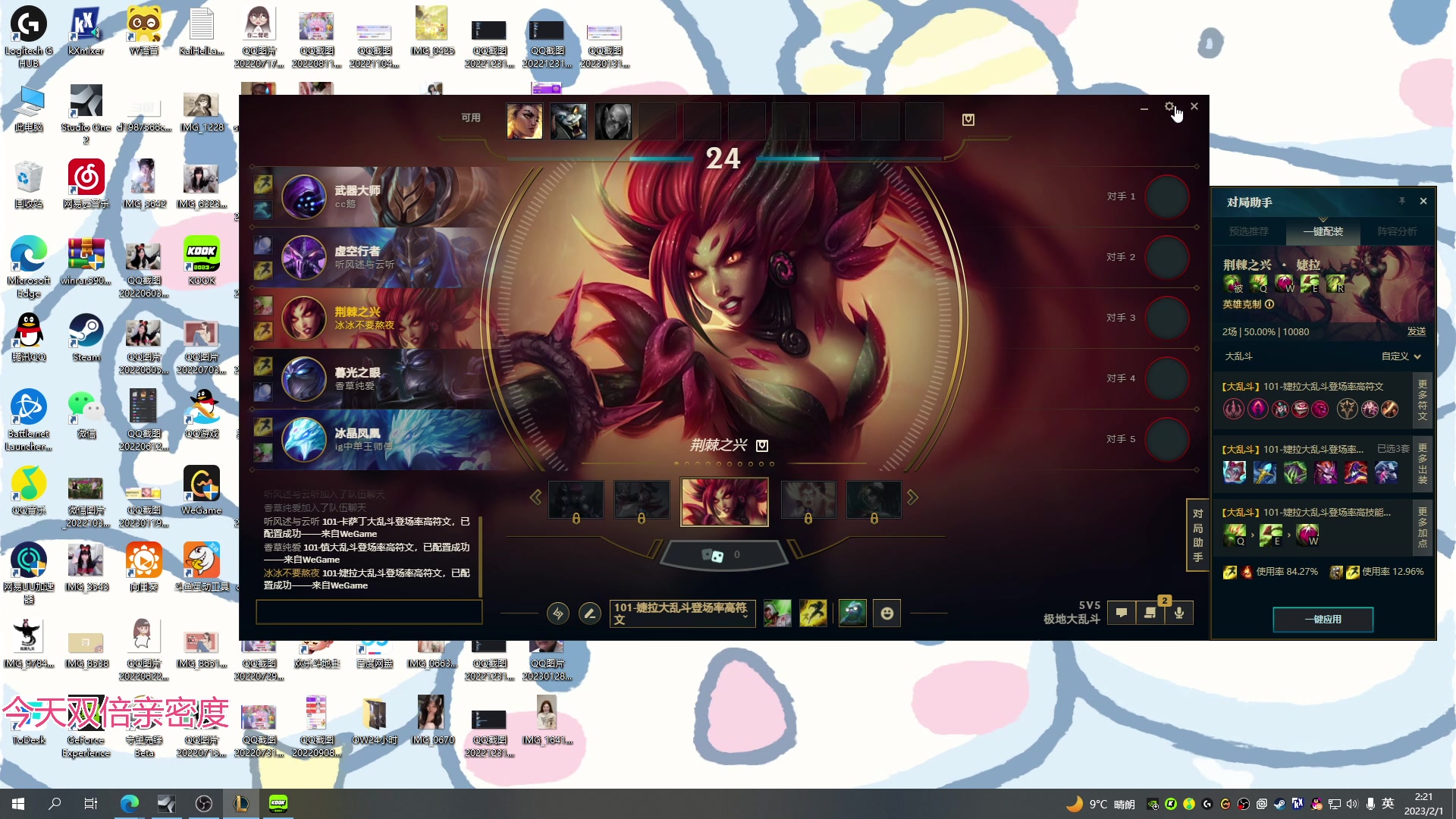
Task: Toggle voice microphone in champion select
Action: pos(1179,613)
